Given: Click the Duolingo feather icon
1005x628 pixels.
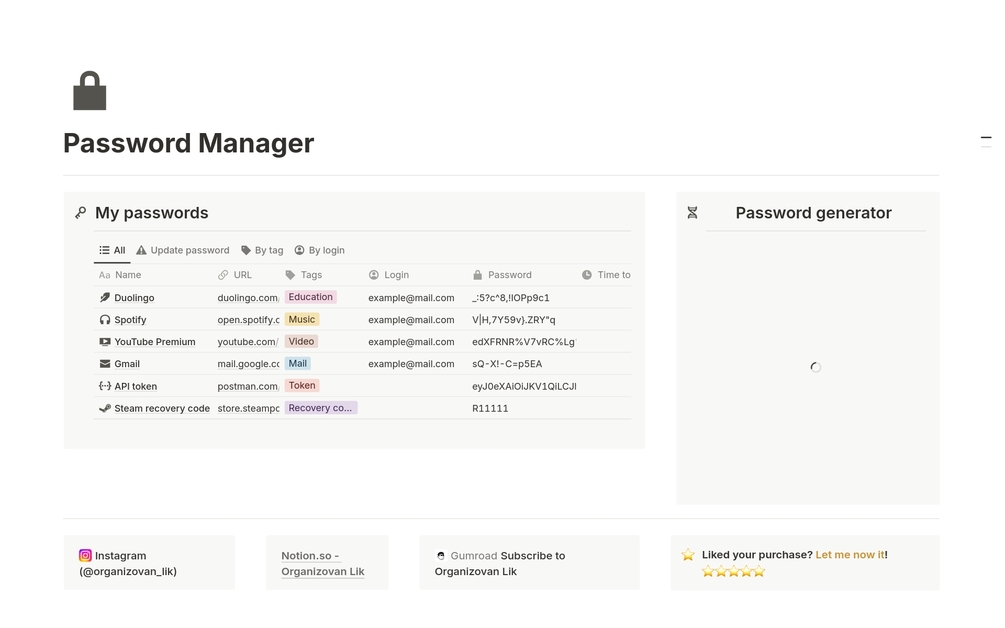Looking at the screenshot, I should coord(104,297).
